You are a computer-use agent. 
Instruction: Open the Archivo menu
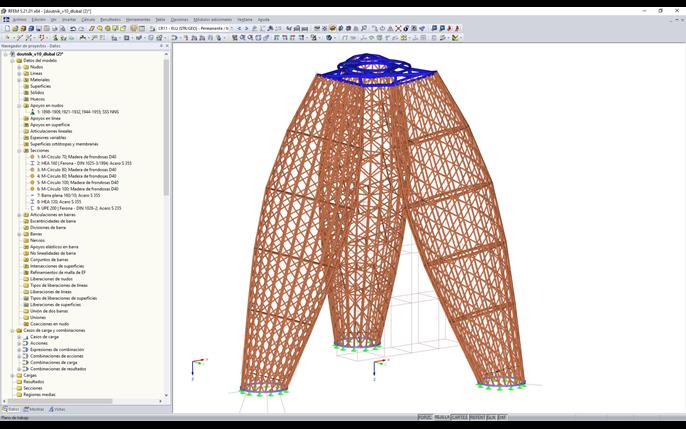pos(19,20)
